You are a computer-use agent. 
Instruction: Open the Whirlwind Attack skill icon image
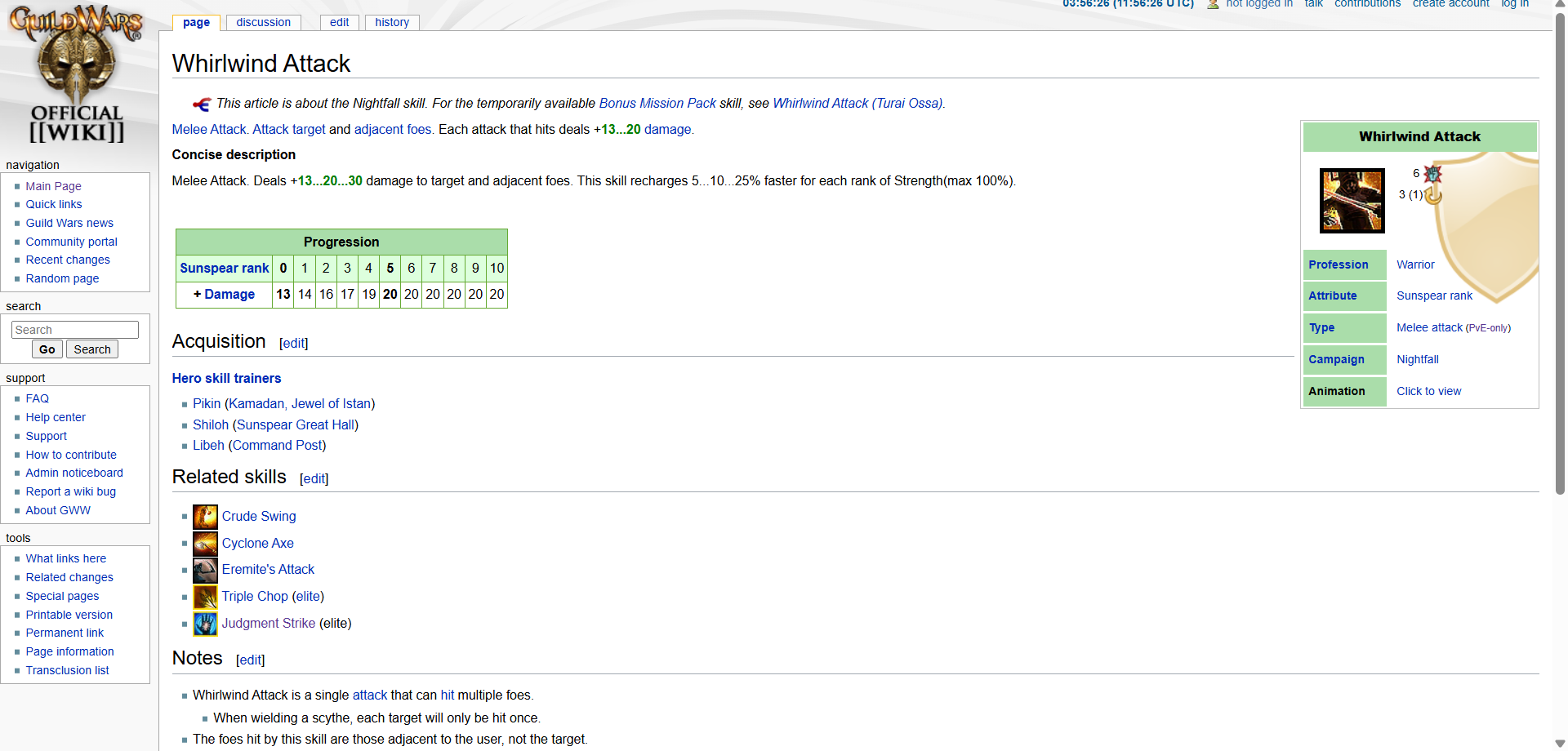coord(1352,201)
